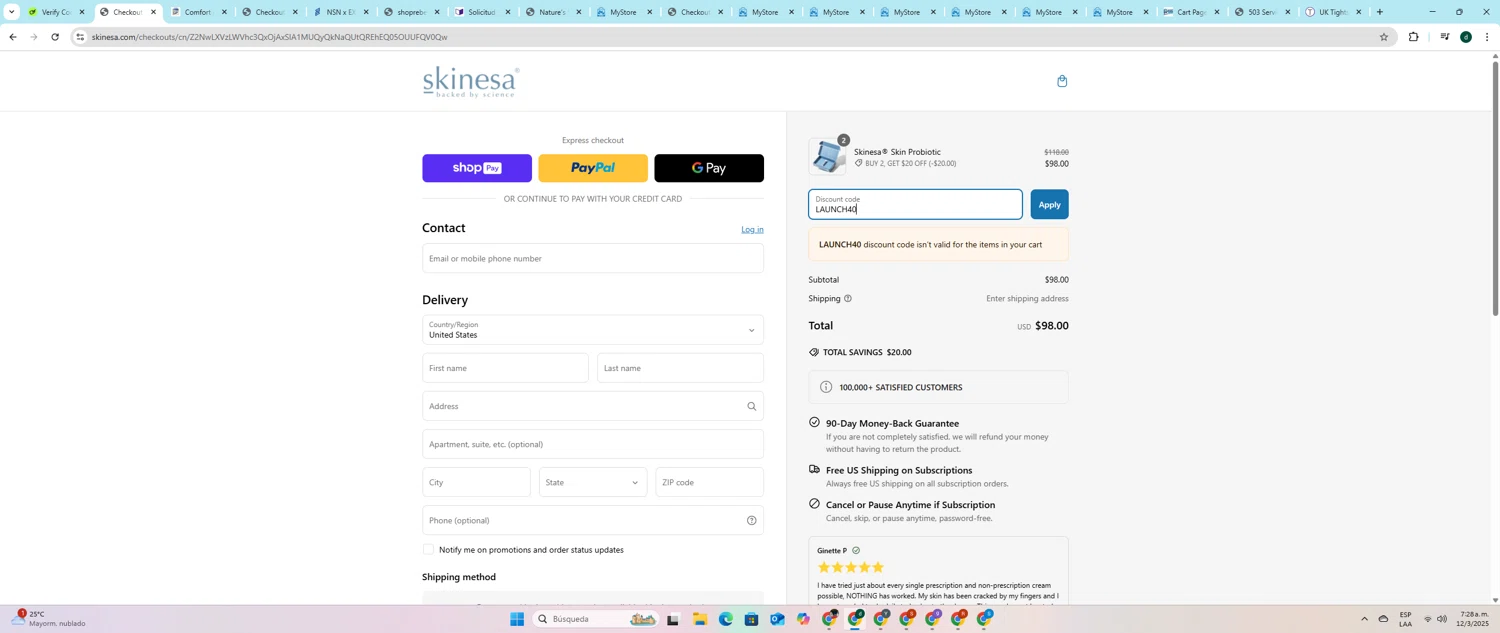Open Chrome's three-dot menu
This screenshot has height=633, width=1500.
coord(1487,37)
